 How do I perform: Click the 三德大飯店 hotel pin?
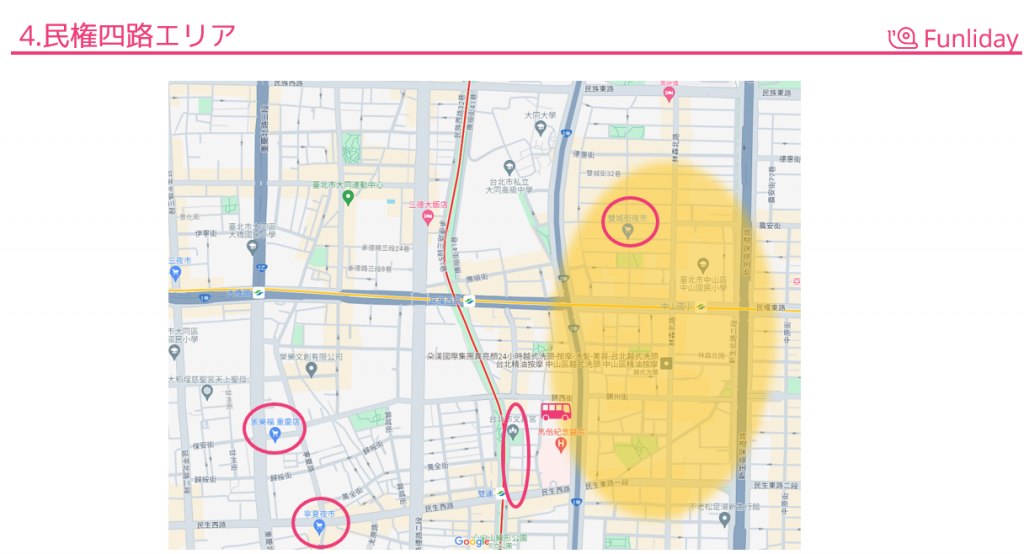tap(428, 216)
